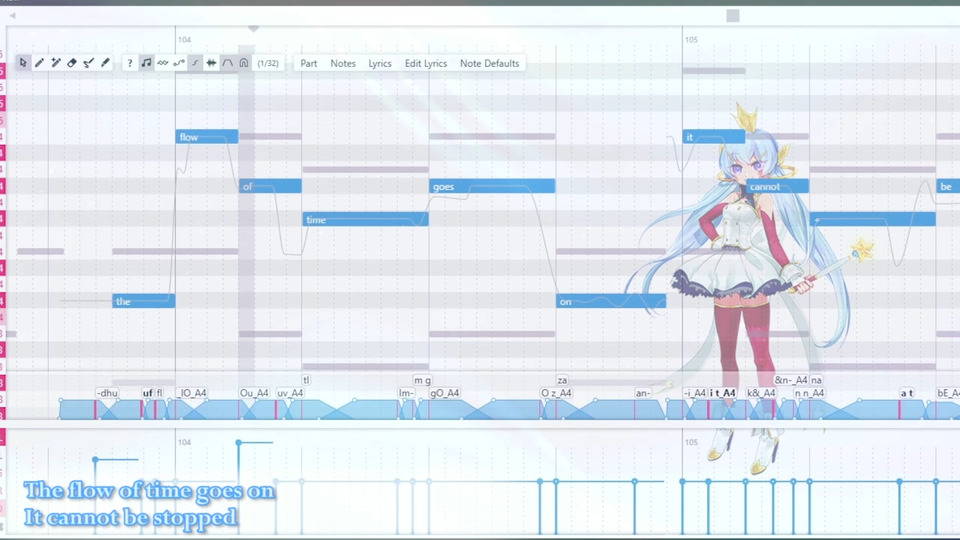Toggle pitch points display icon

coord(179,63)
